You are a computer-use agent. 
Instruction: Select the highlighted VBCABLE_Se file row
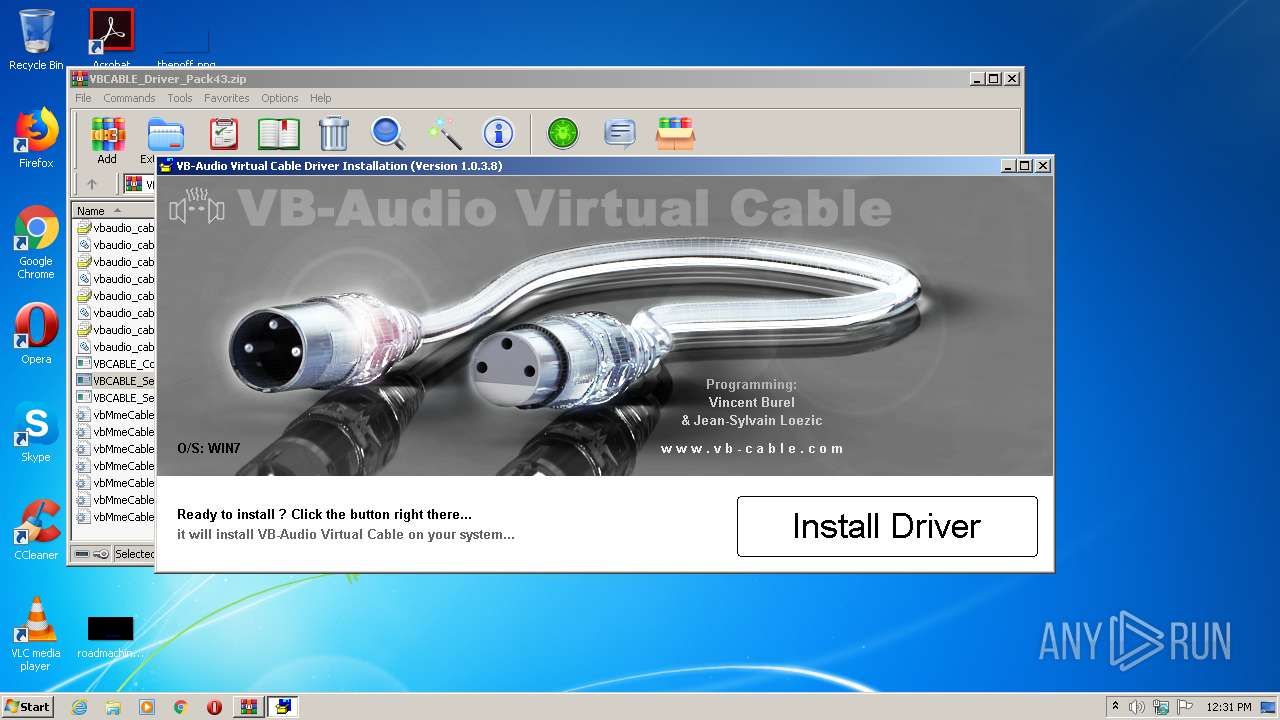click(x=115, y=381)
